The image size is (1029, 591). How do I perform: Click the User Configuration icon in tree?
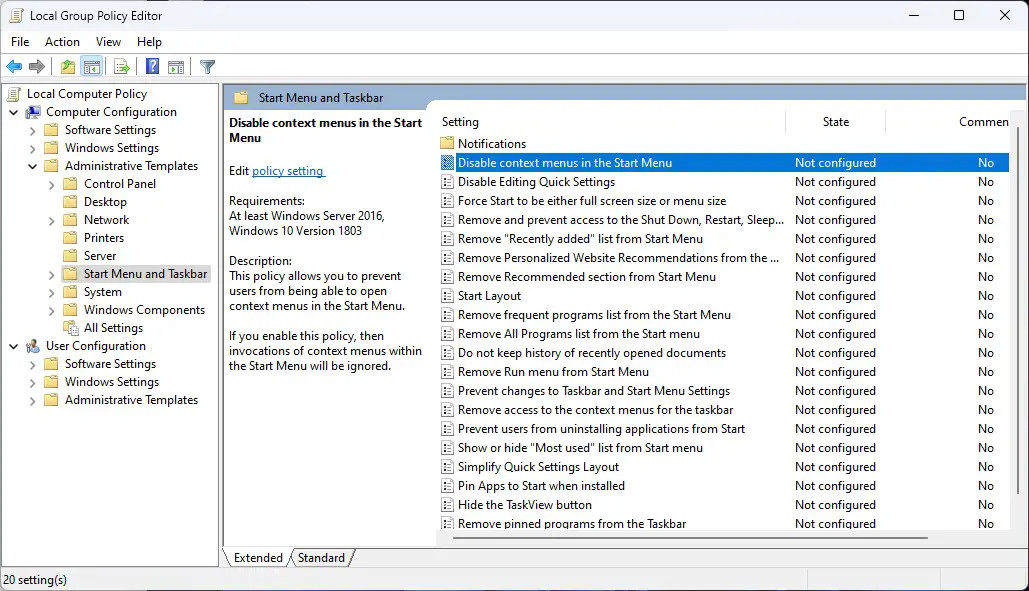click(33, 346)
